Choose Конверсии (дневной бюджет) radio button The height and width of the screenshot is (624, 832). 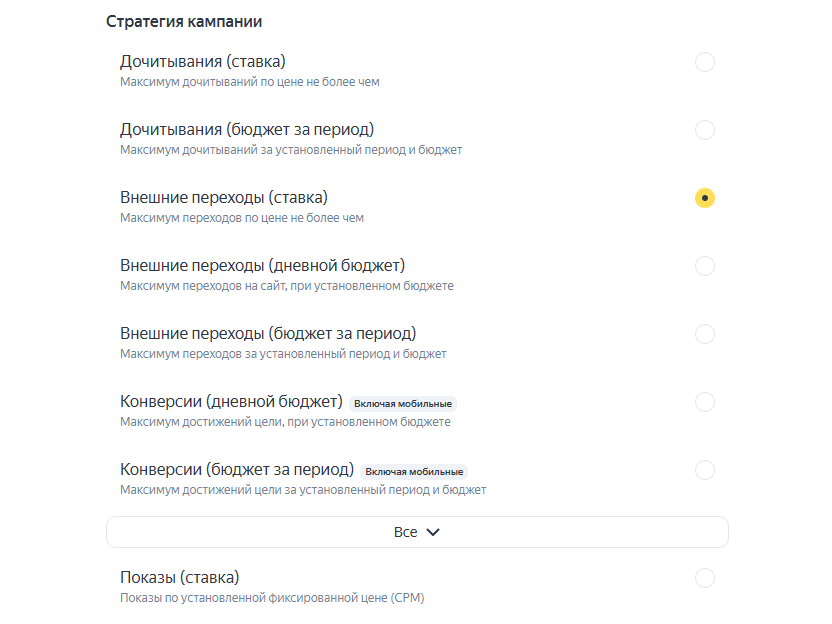705,402
